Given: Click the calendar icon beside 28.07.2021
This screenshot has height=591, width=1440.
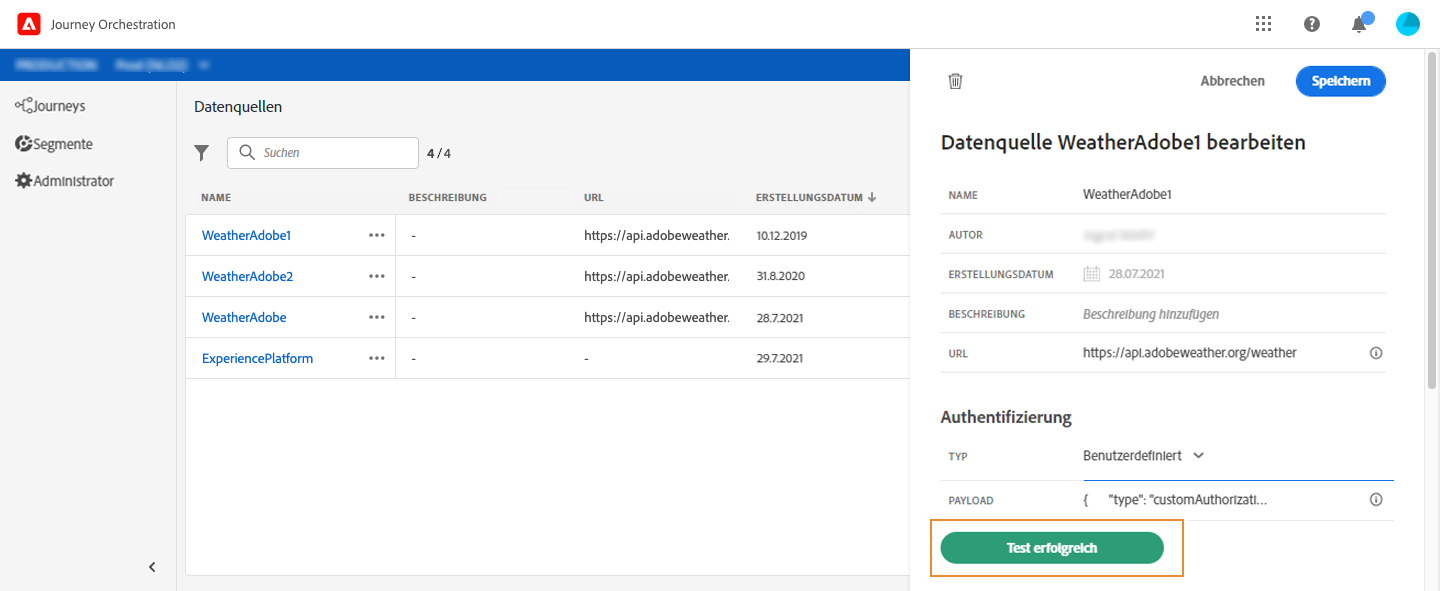Looking at the screenshot, I should coord(1092,274).
